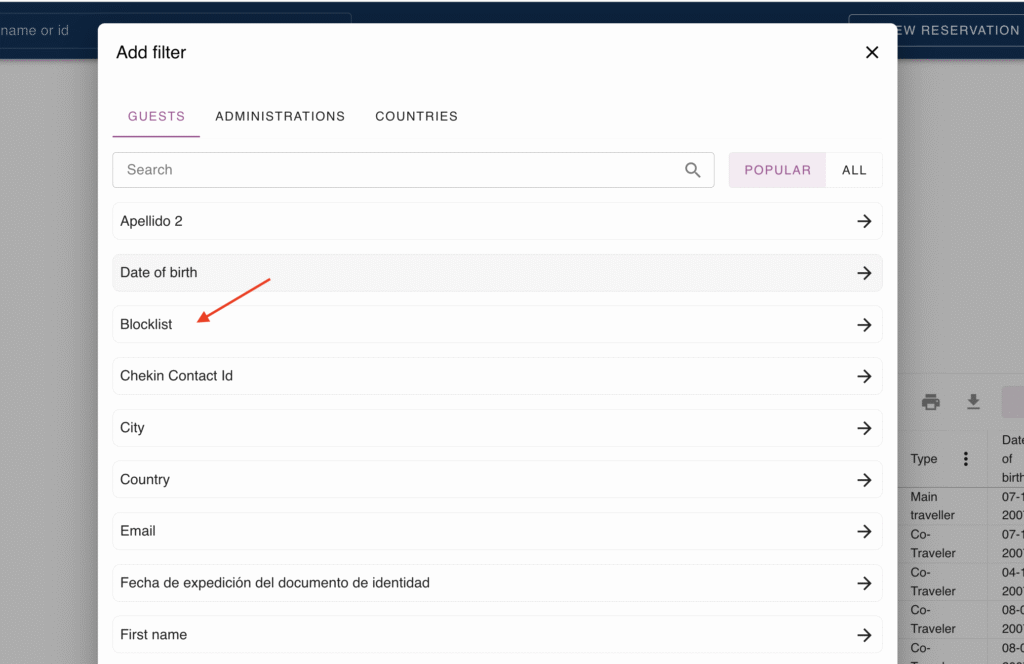Click the arrow on the Blocklist row
1024x664 pixels.
864,325
